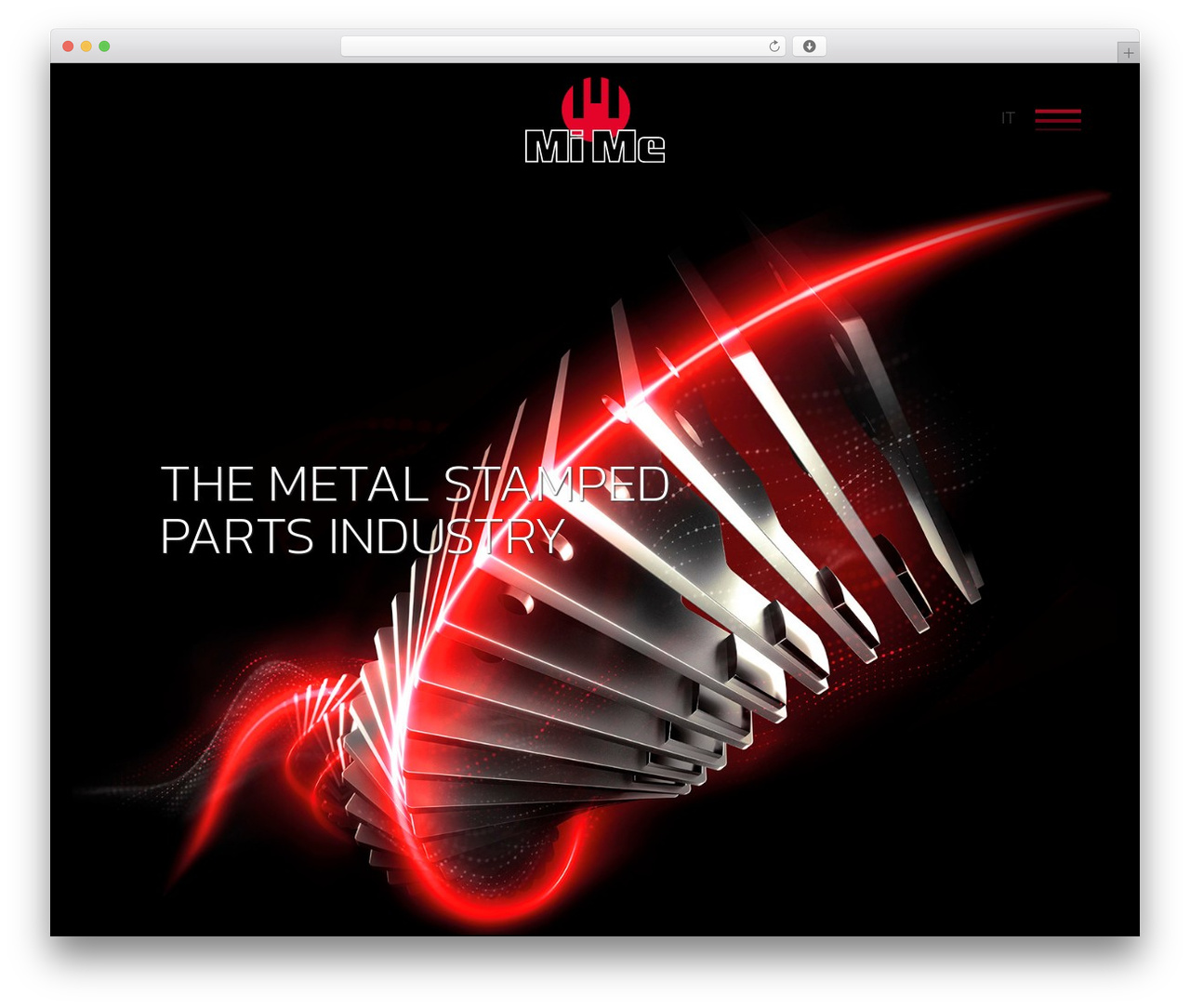Reload page with refresh icon
The width and height of the screenshot is (1190, 1008).
coord(774,46)
